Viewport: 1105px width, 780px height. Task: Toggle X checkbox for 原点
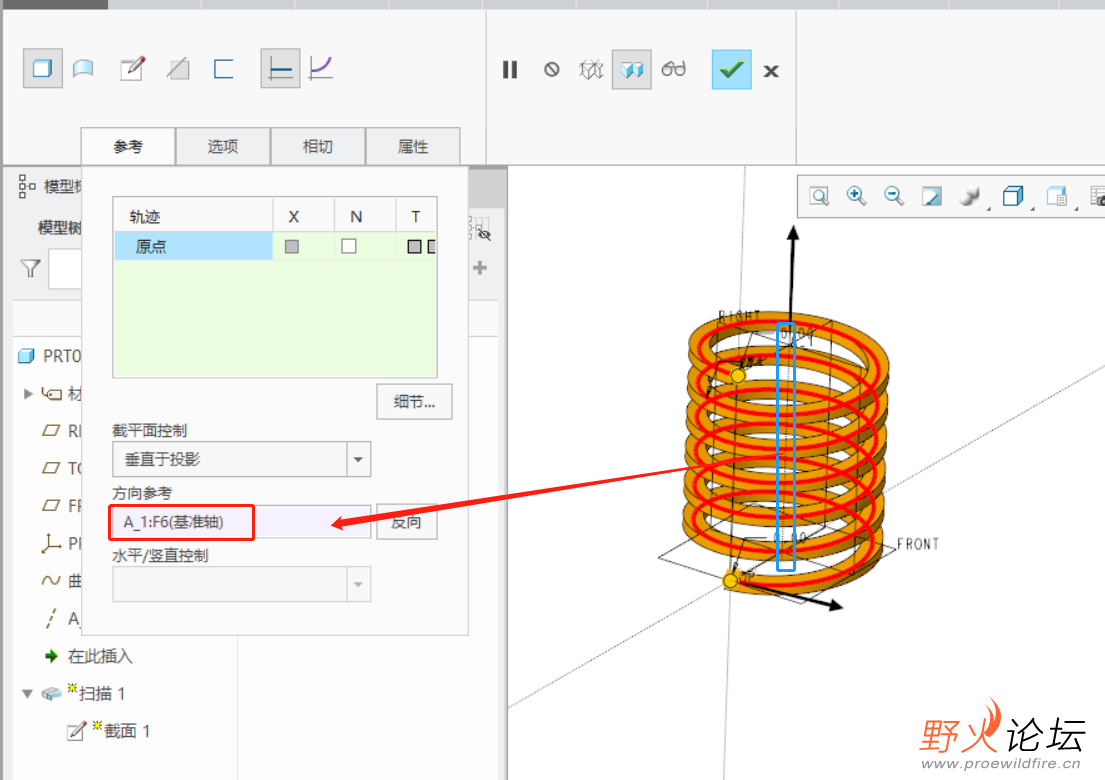point(292,246)
